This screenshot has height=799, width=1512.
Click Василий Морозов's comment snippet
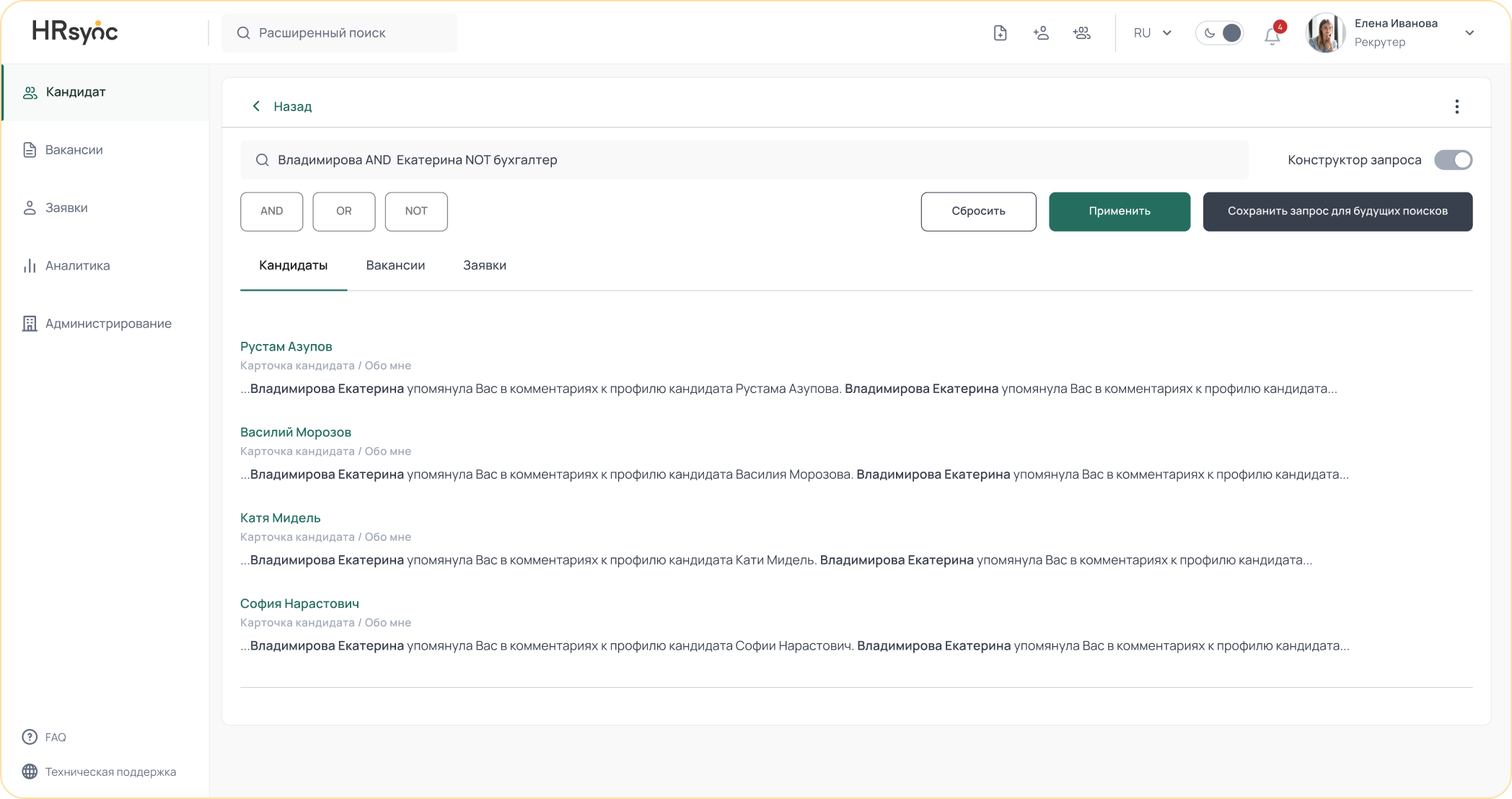click(794, 474)
